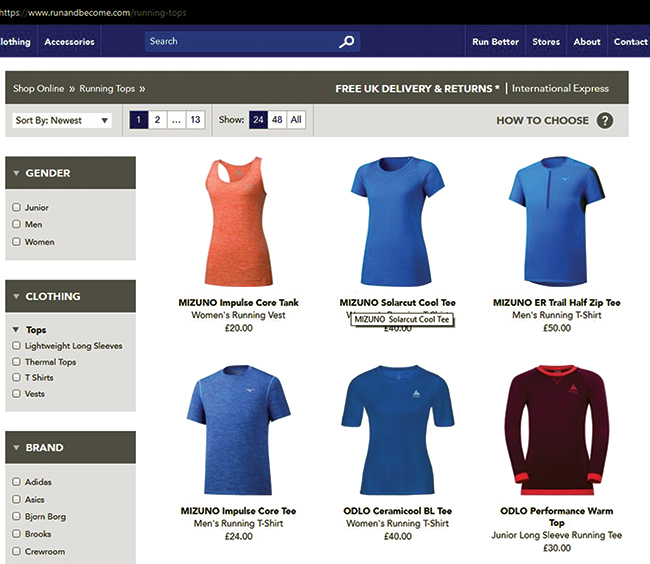Check Thermal Tops filter
Viewport: 650px width, 564px height.
16,362
